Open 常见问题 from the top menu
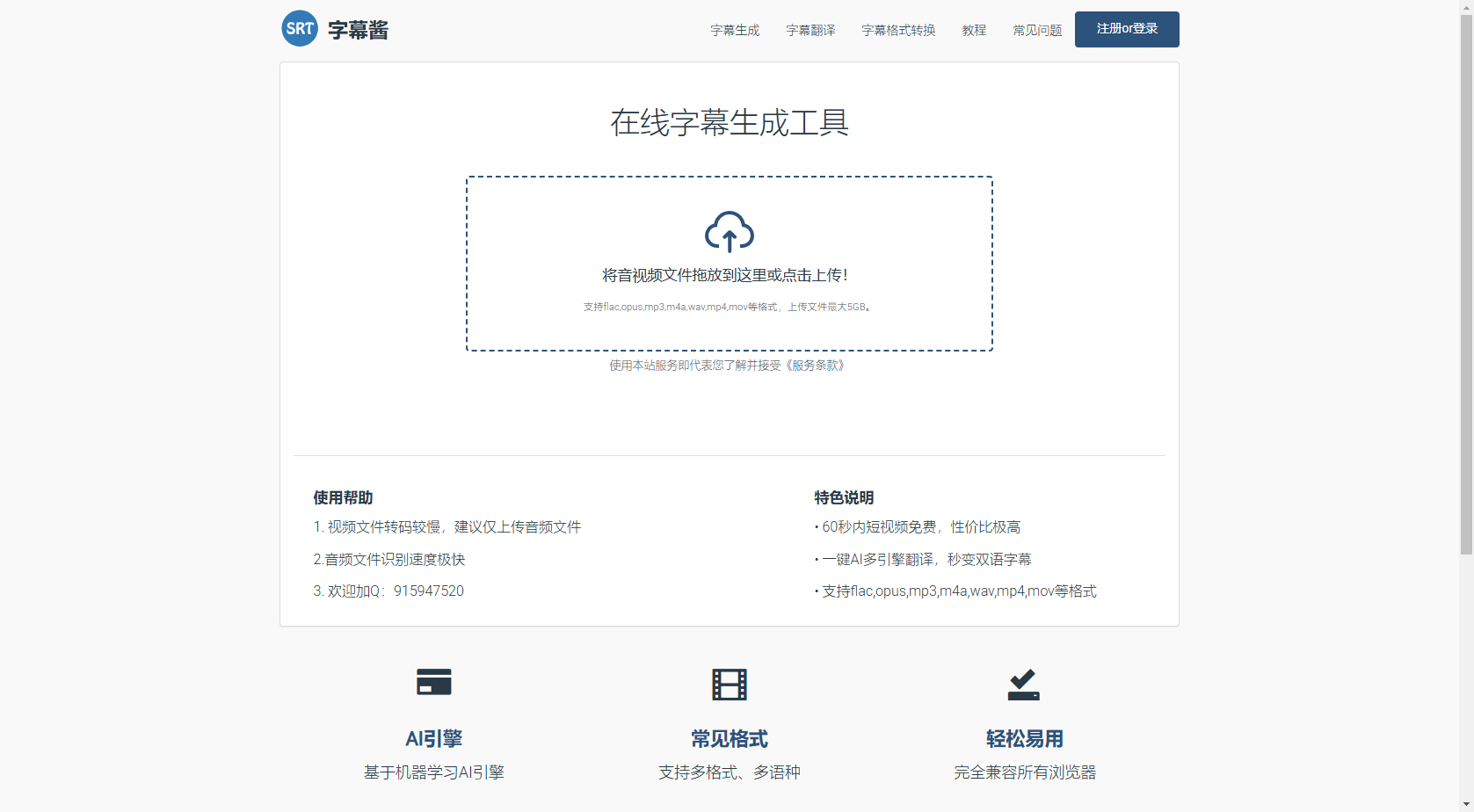This screenshot has height=812, width=1474. click(x=1037, y=30)
